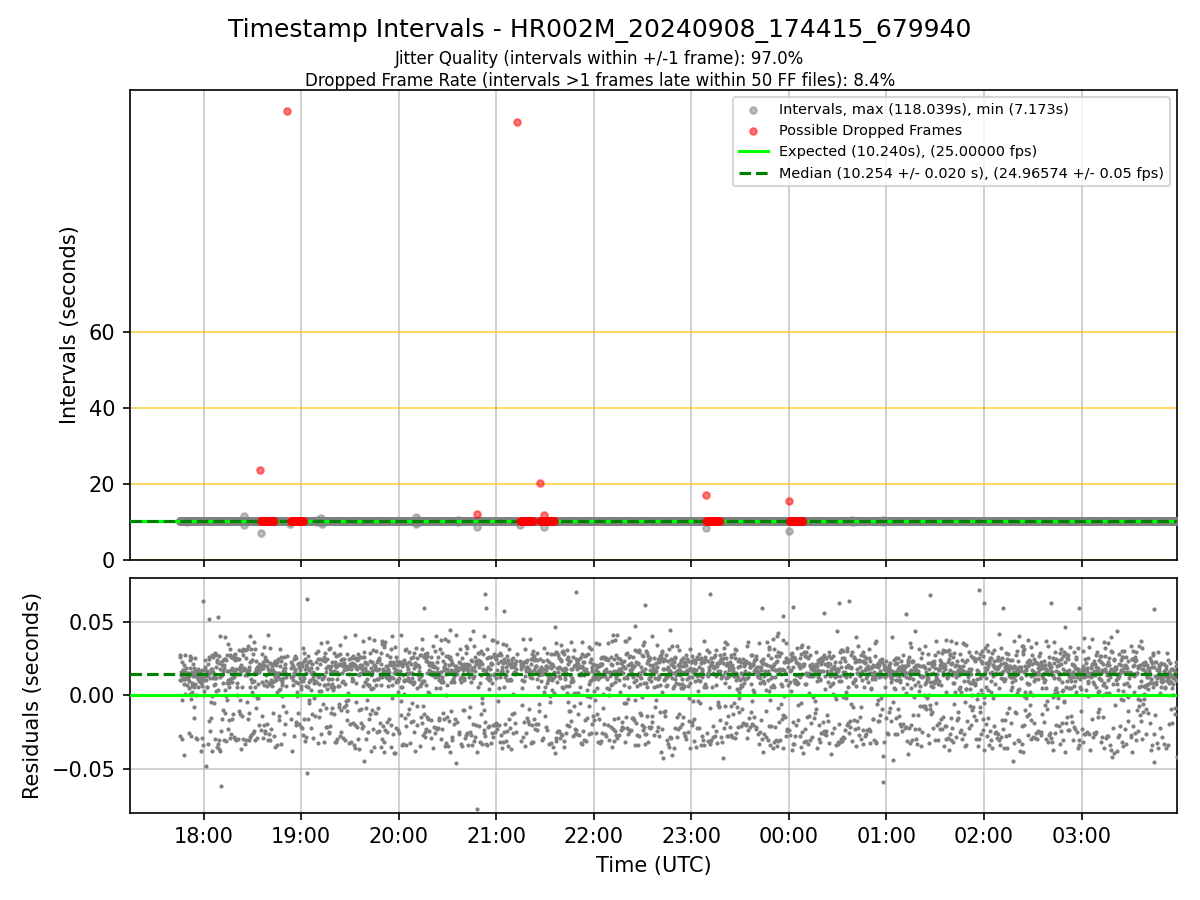The image size is (1200, 900).
Task: Click the plot title 'Timestamp Intervals - HR002M_20240908_174415_679940'
Action: (x=599, y=29)
